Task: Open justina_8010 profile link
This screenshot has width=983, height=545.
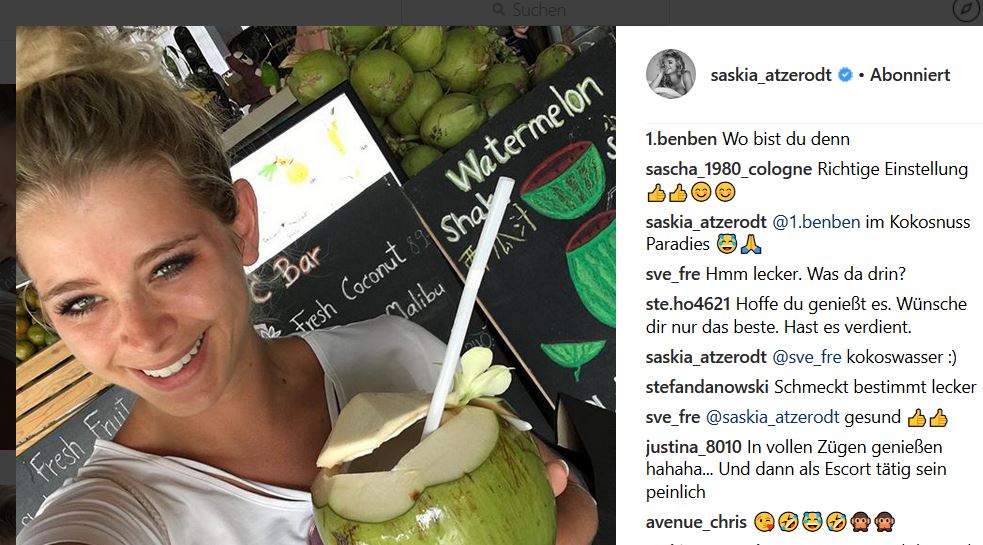Action: (x=693, y=447)
